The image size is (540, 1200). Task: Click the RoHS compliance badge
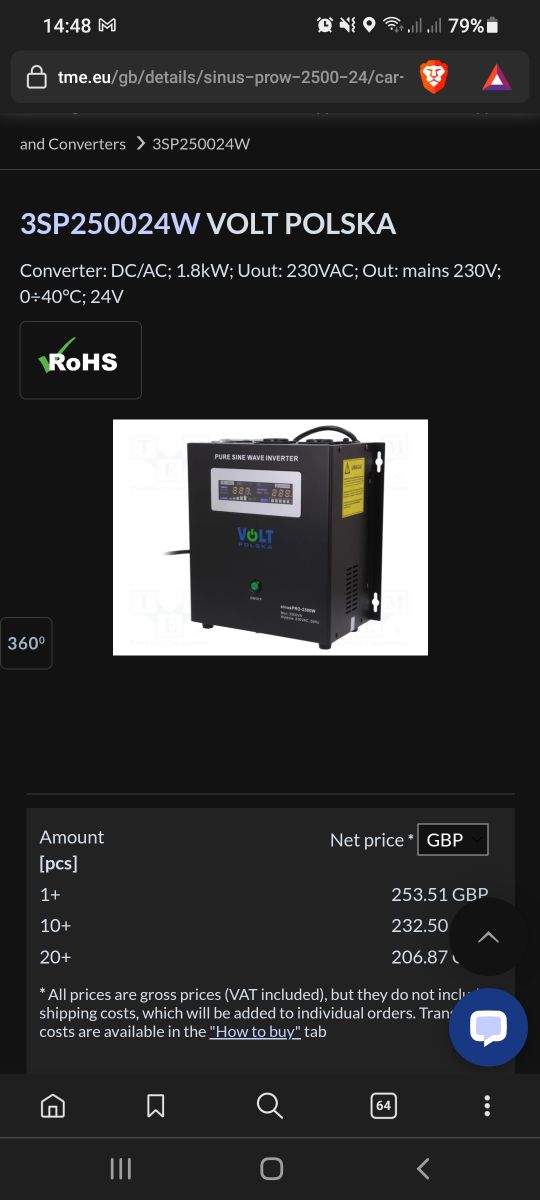81,360
